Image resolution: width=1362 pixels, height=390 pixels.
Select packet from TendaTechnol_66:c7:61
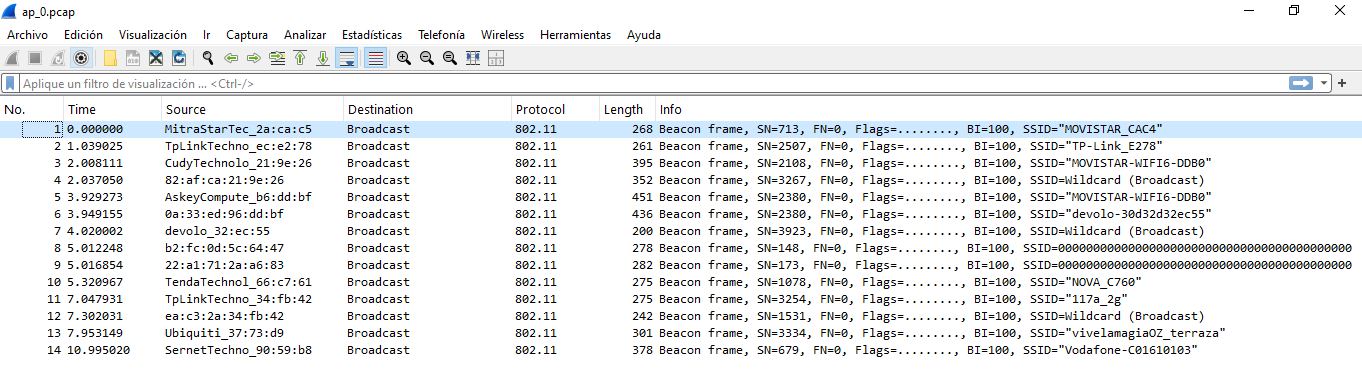[680, 282]
